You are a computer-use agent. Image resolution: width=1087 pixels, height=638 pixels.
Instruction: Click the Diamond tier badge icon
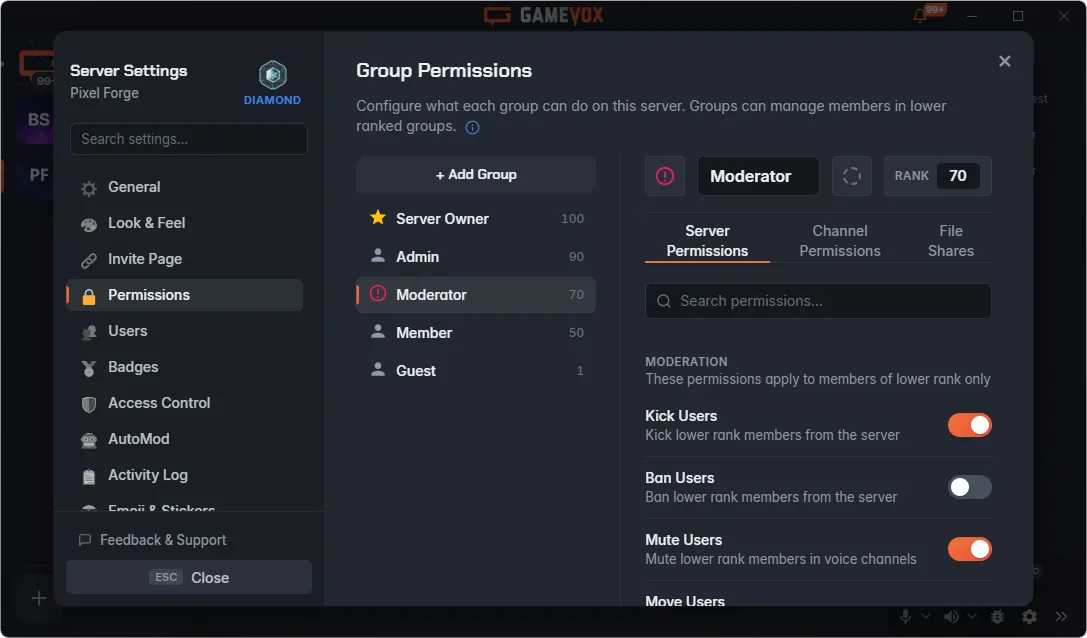point(273,75)
